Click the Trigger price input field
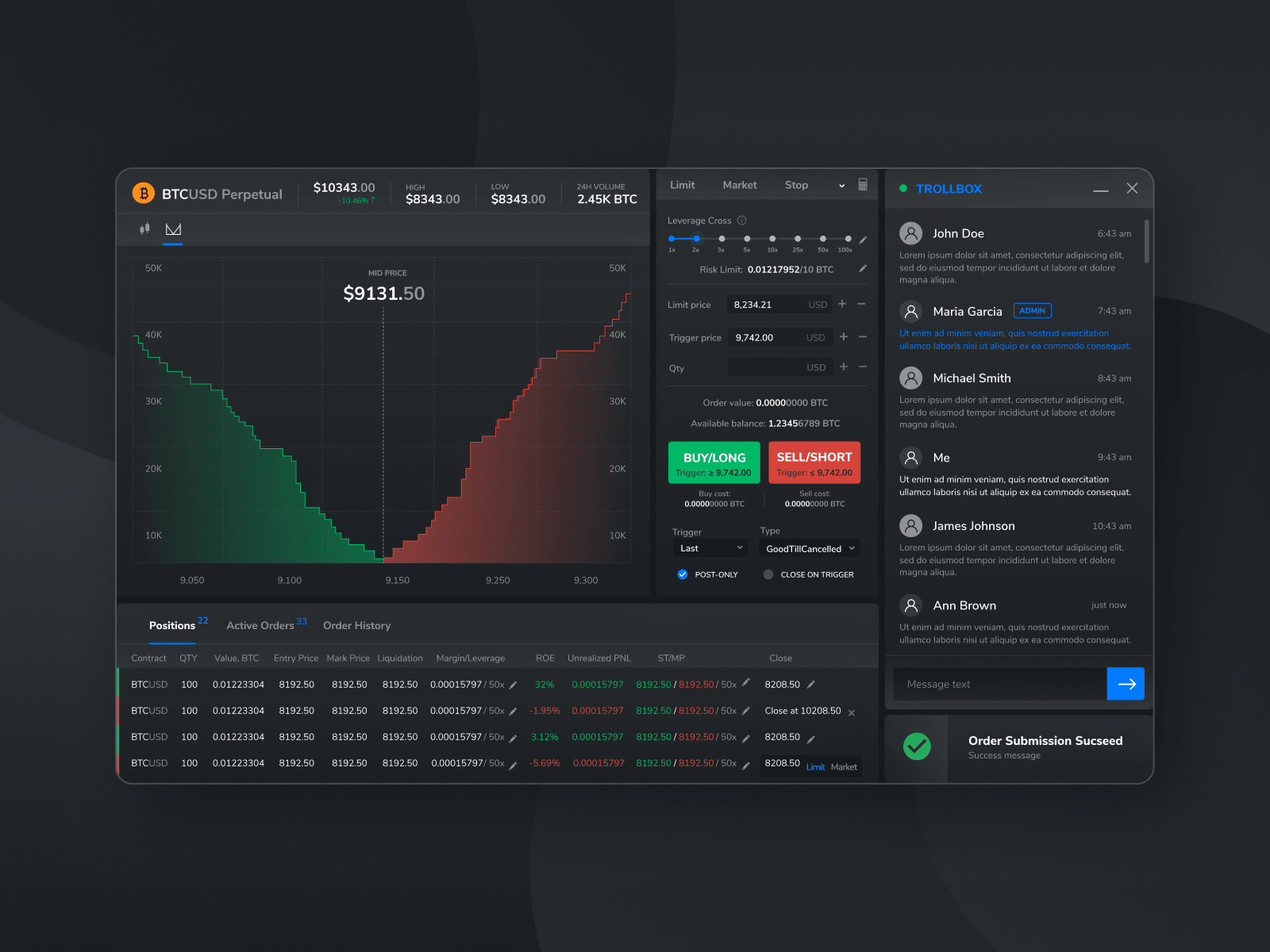The image size is (1270, 952). pyautogui.click(x=781, y=337)
